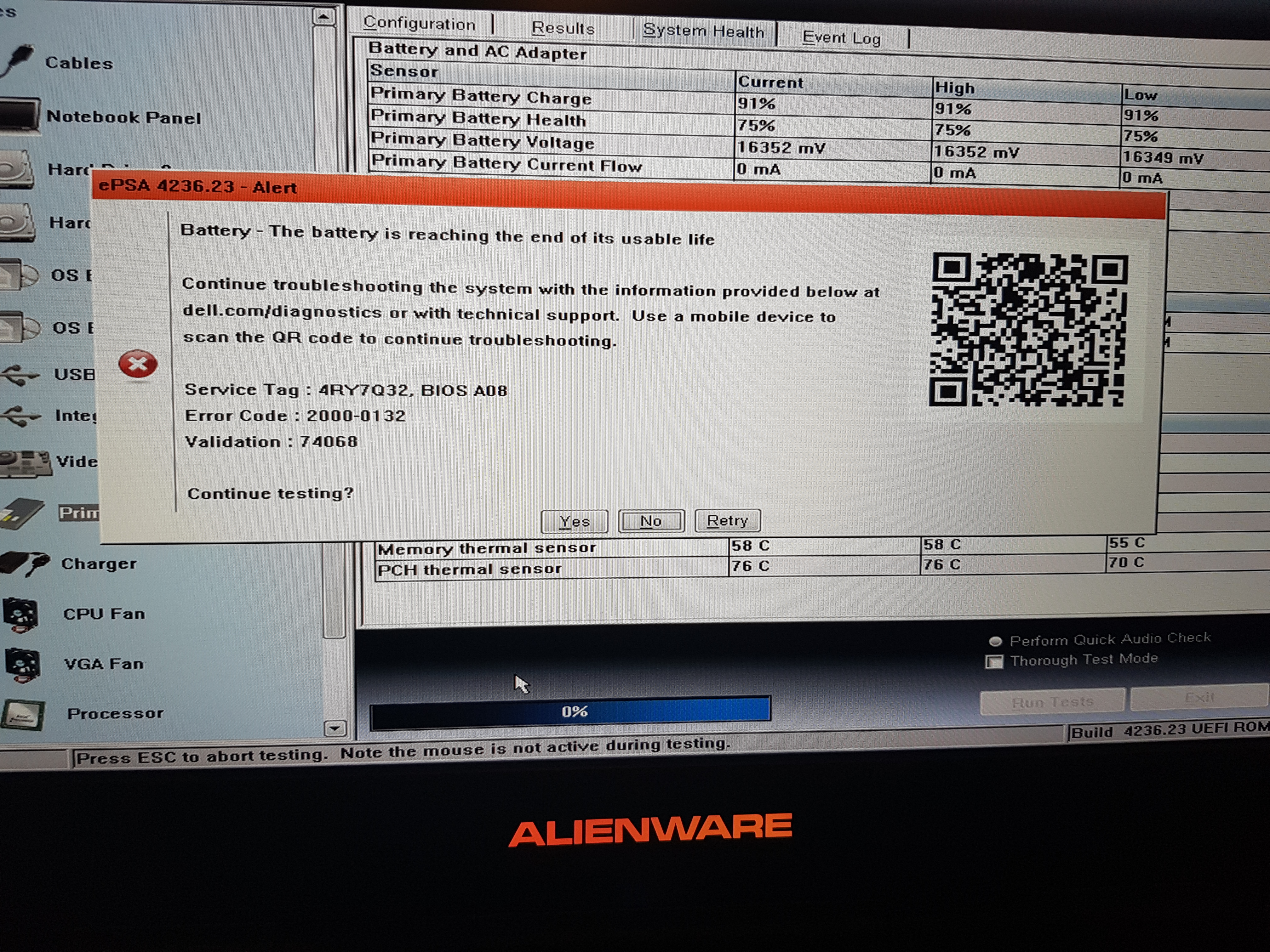This screenshot has height=952, width=1270.
Task: Click Yes to continue testing
Action: click(575, 521)
